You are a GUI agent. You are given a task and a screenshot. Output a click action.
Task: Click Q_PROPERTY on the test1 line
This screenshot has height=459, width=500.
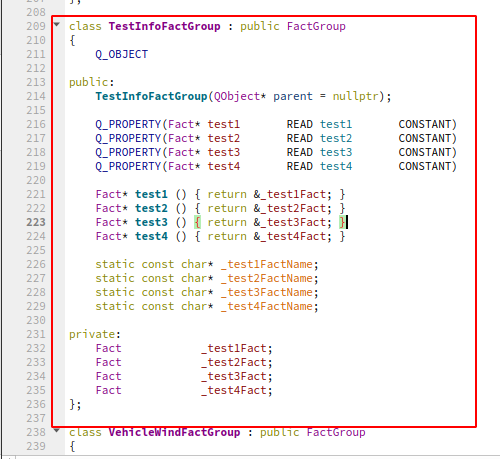(x=128, y=124)
